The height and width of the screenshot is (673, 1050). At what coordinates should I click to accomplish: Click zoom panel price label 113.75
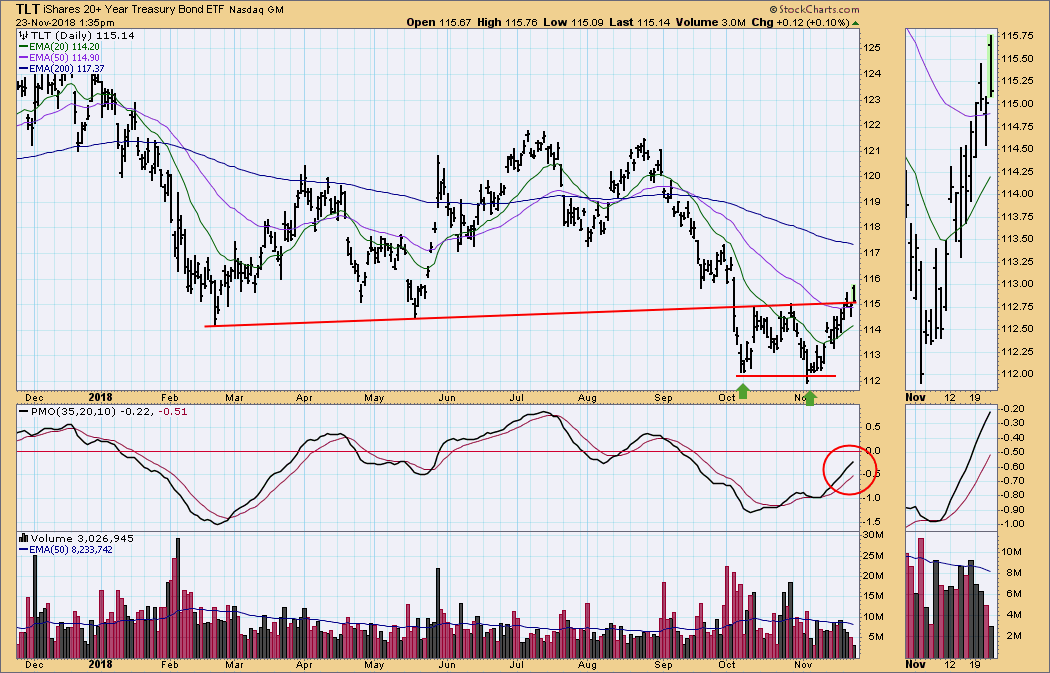pos(1017,216)
